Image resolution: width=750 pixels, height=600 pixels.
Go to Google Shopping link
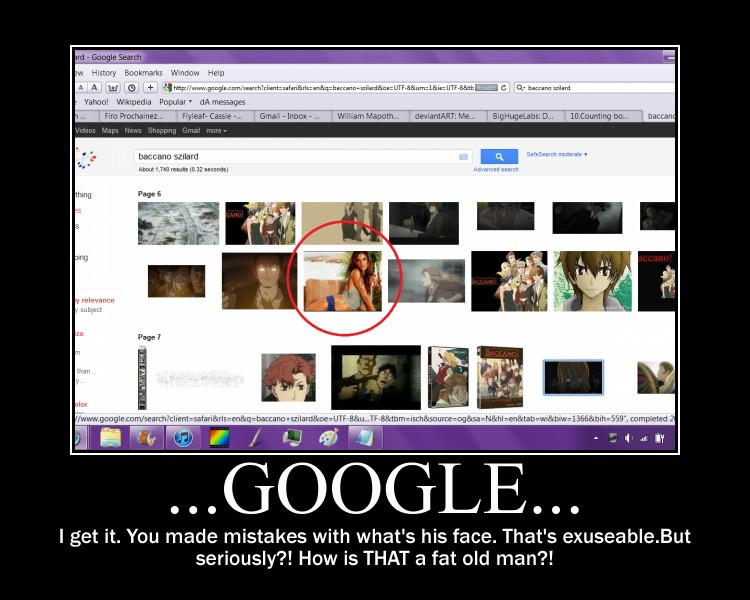coord(162,131)
